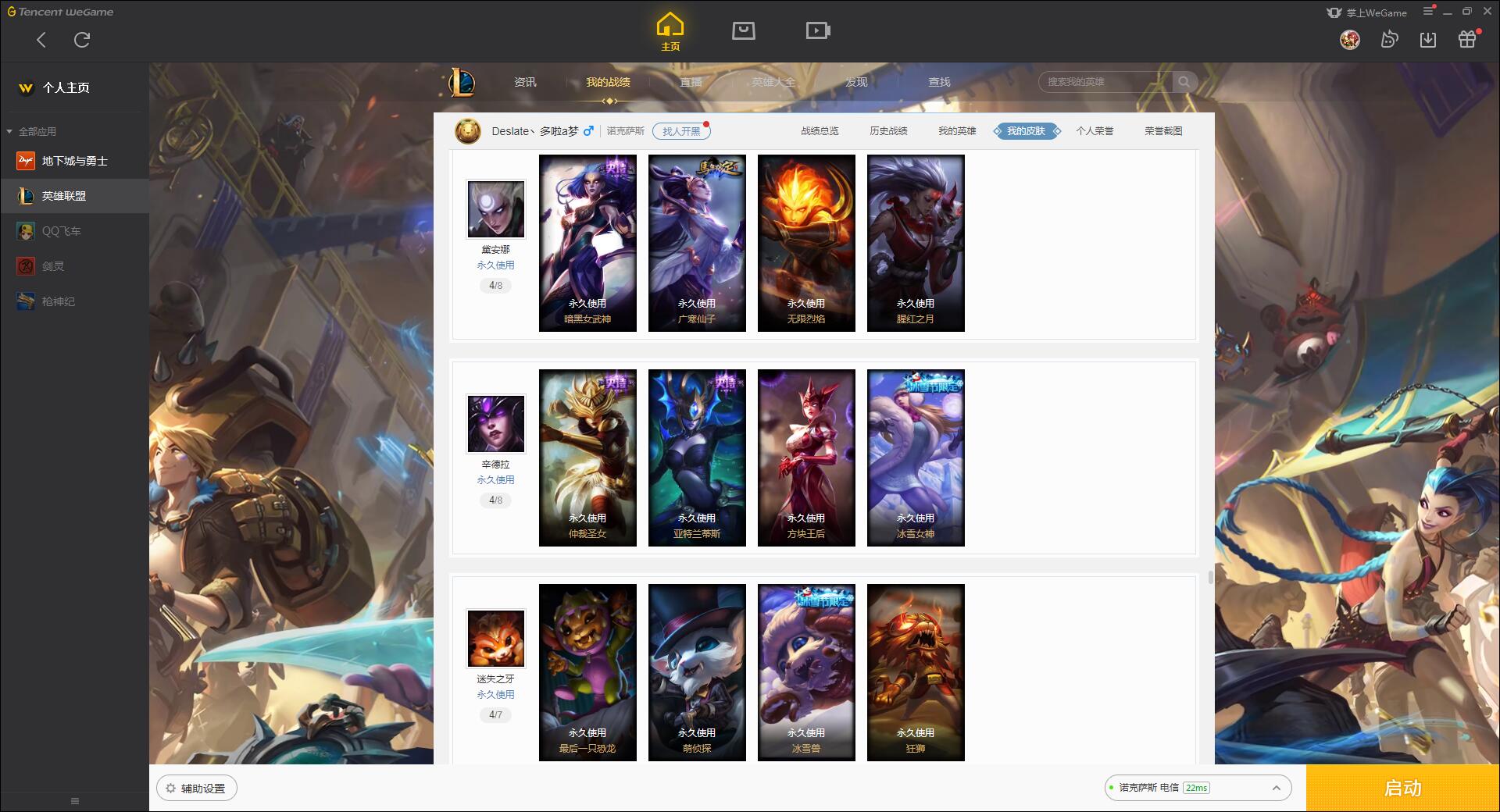The width and height of the screenshot is (1500, 812).
Task: Open 暗黑女武神 skin card
Action: 587,243
